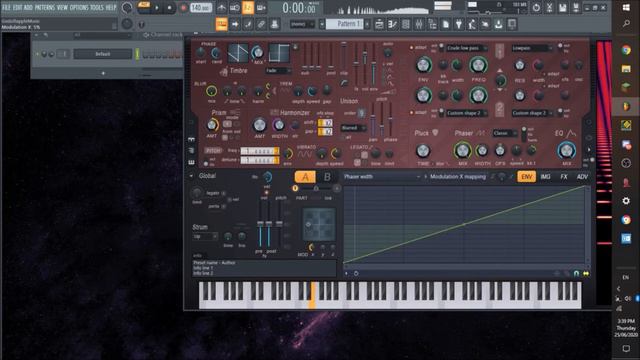Open the TOOLS menu
Viewport: 640px width, 360px height.
97,8
